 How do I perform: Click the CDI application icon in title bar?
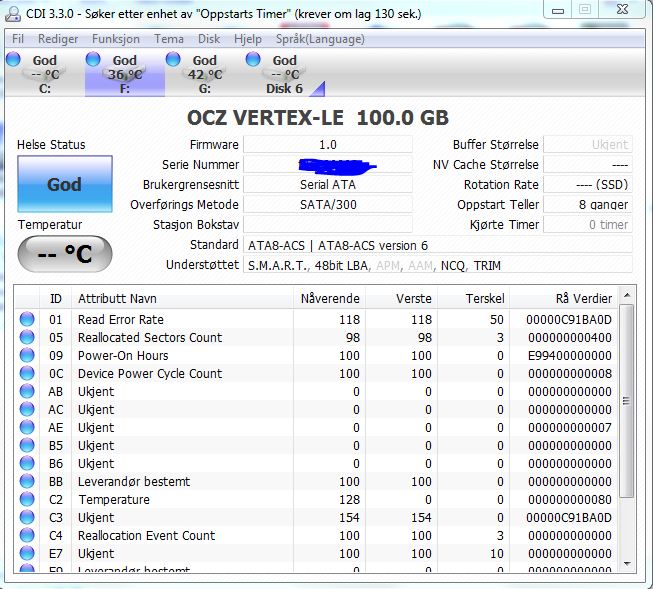(x=13, y=14)
